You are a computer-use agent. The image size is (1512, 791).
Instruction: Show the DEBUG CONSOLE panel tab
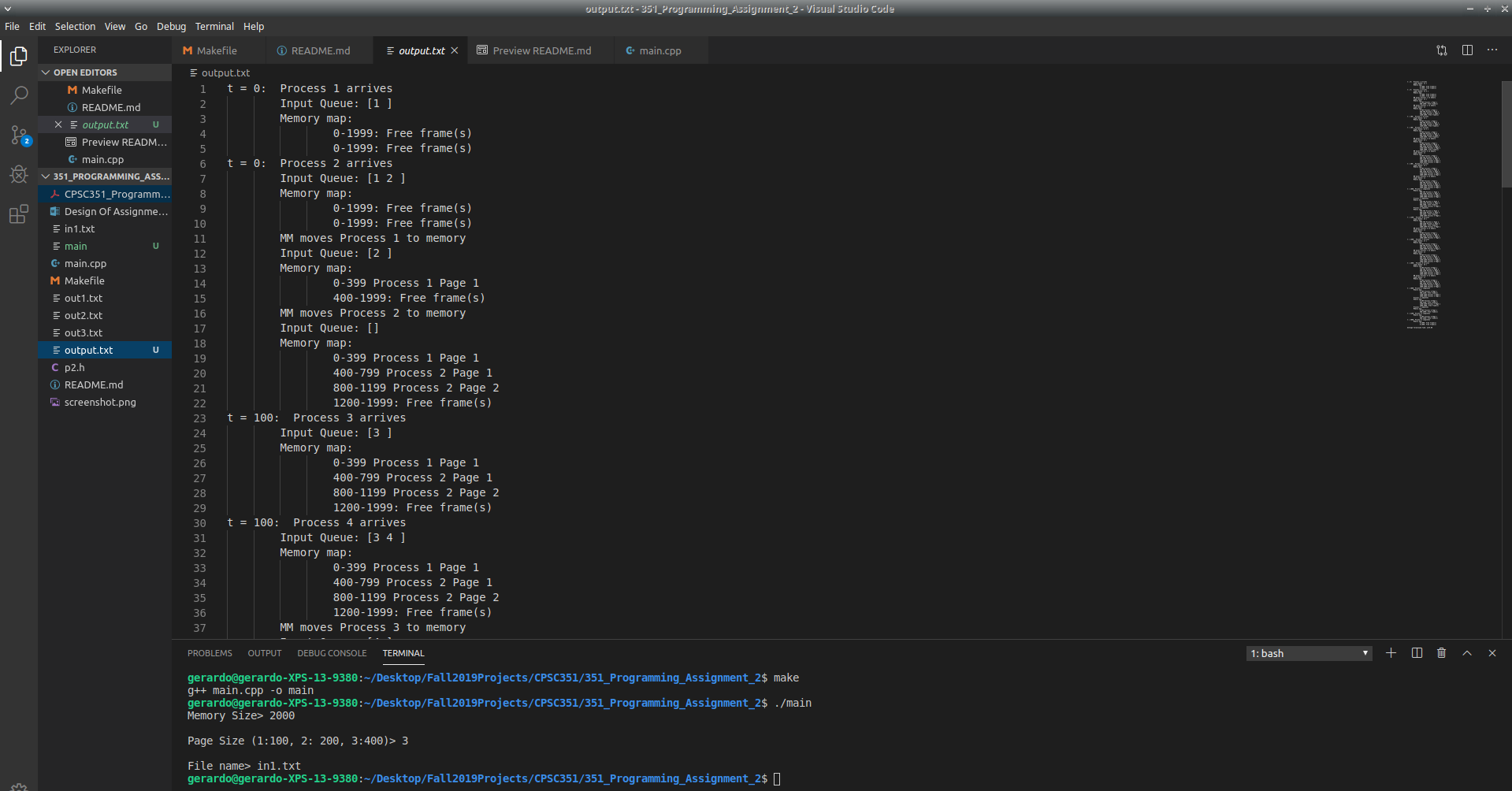tap(332, 653)
